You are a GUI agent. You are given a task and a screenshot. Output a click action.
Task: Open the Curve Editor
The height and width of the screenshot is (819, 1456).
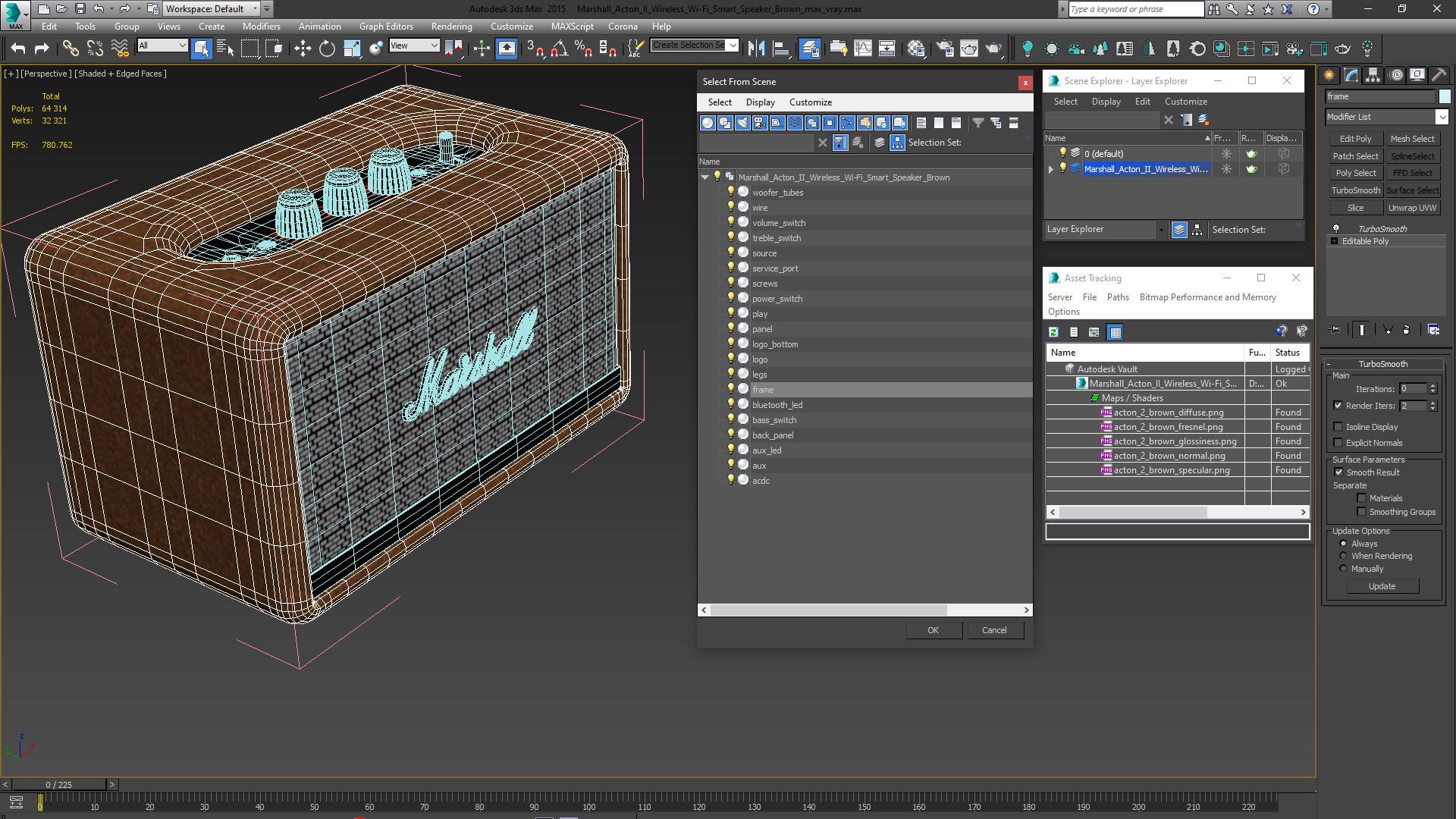[862, 49]
